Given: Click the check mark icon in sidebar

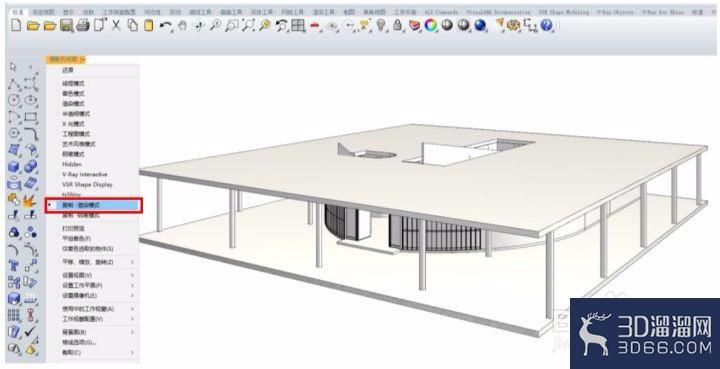Looking at the screenshot, I should tap(31, 331).
